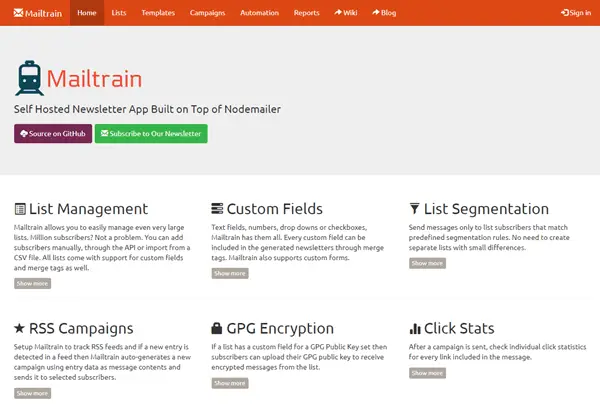Click the Wiki external arrow icon
This screenshot has height=408, width=600.
(338, 12)
